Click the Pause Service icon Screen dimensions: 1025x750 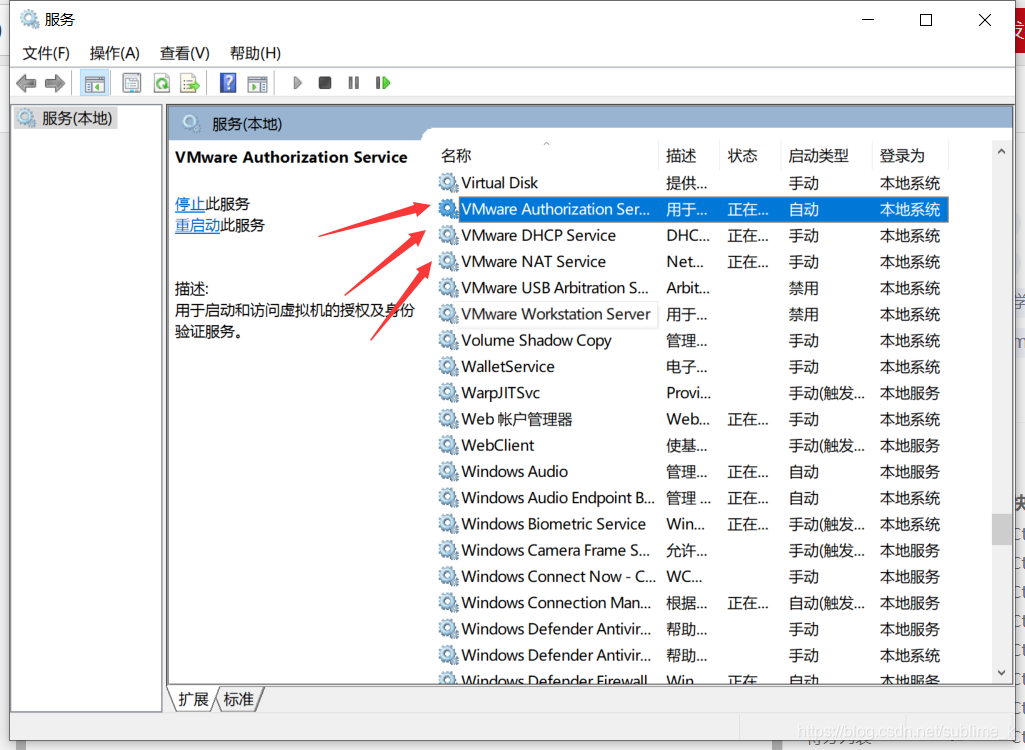click(354, 83)
